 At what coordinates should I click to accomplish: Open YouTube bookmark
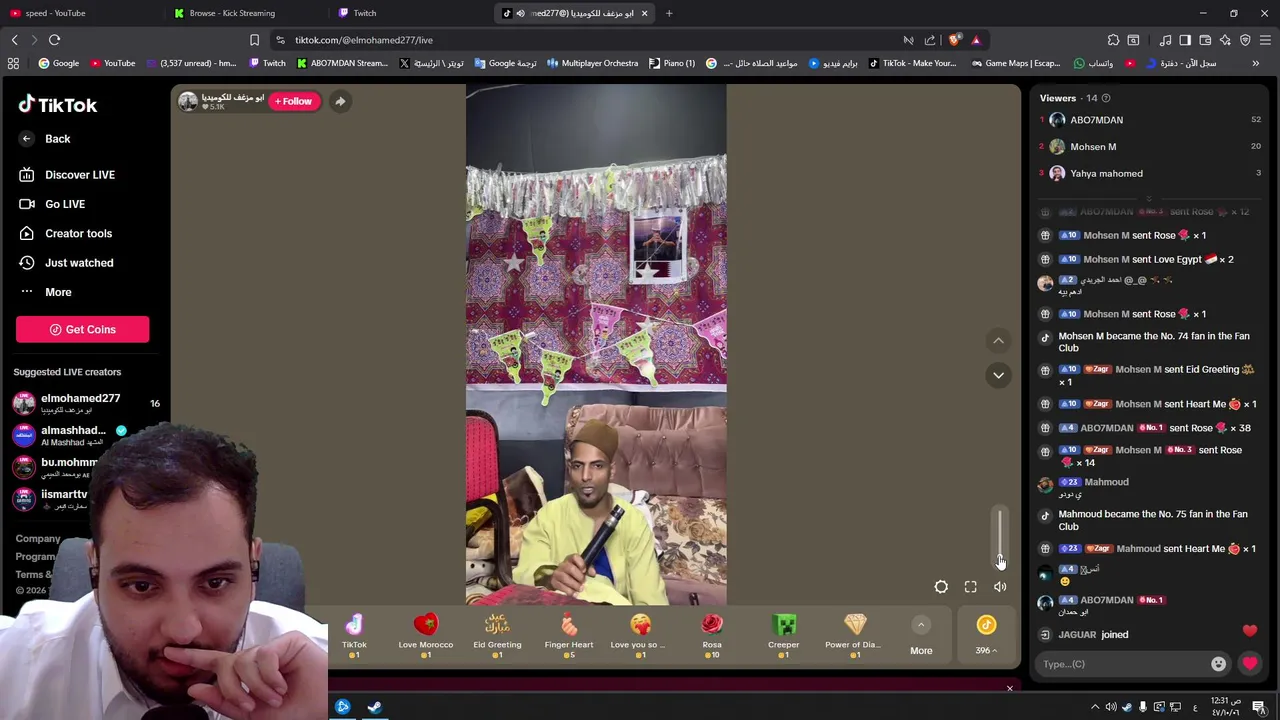[113, 63]
